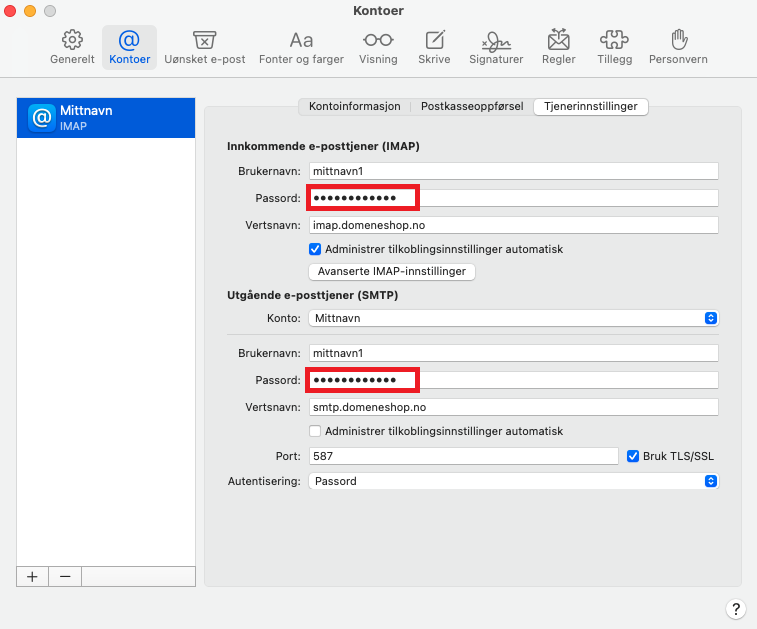
Task: Uncheck IMAP Administrer tilkoblingsinnstillinger automatisk
Action: (x=315, y=249)
